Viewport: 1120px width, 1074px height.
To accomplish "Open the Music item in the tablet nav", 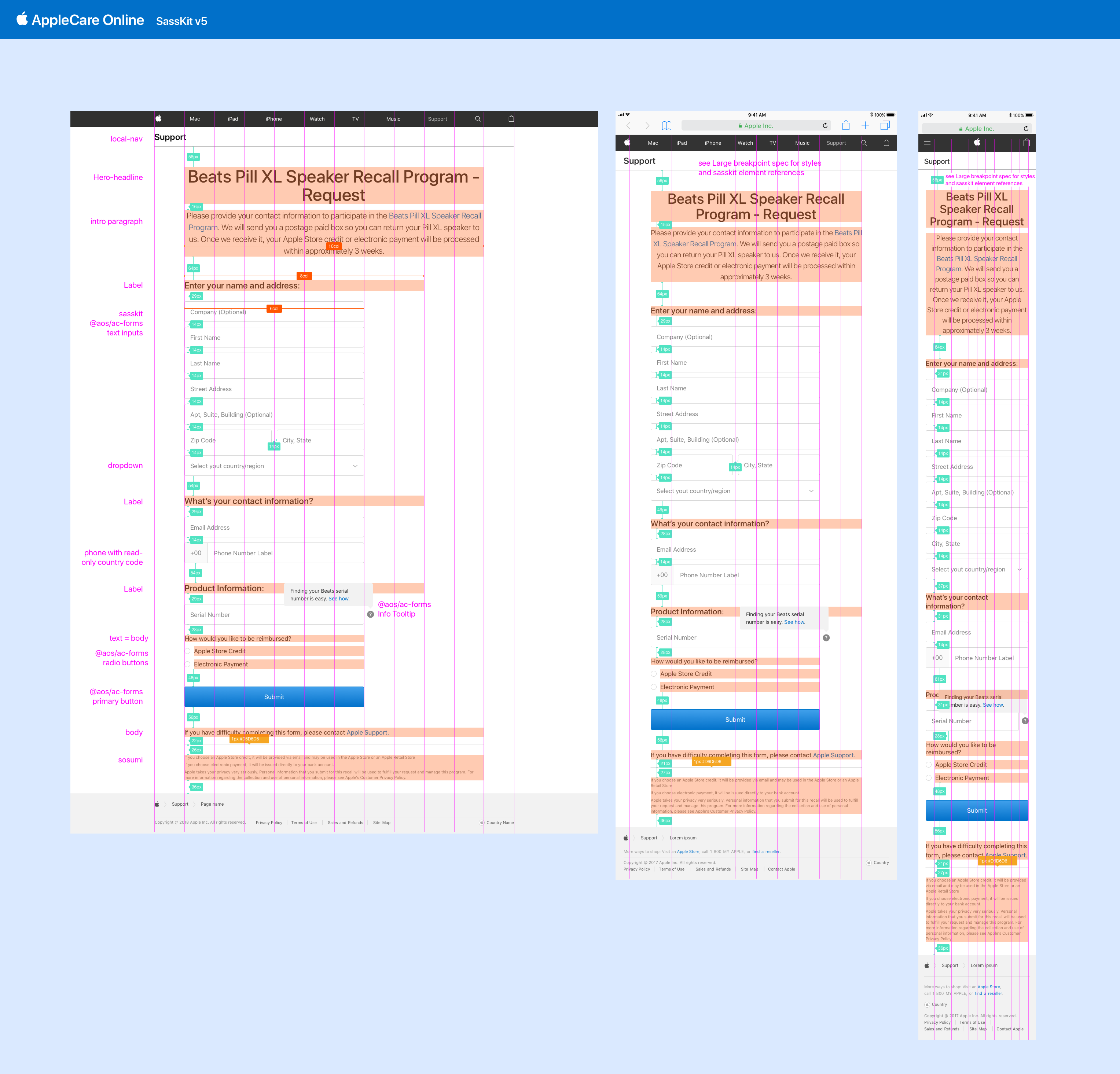I will 802,143.
